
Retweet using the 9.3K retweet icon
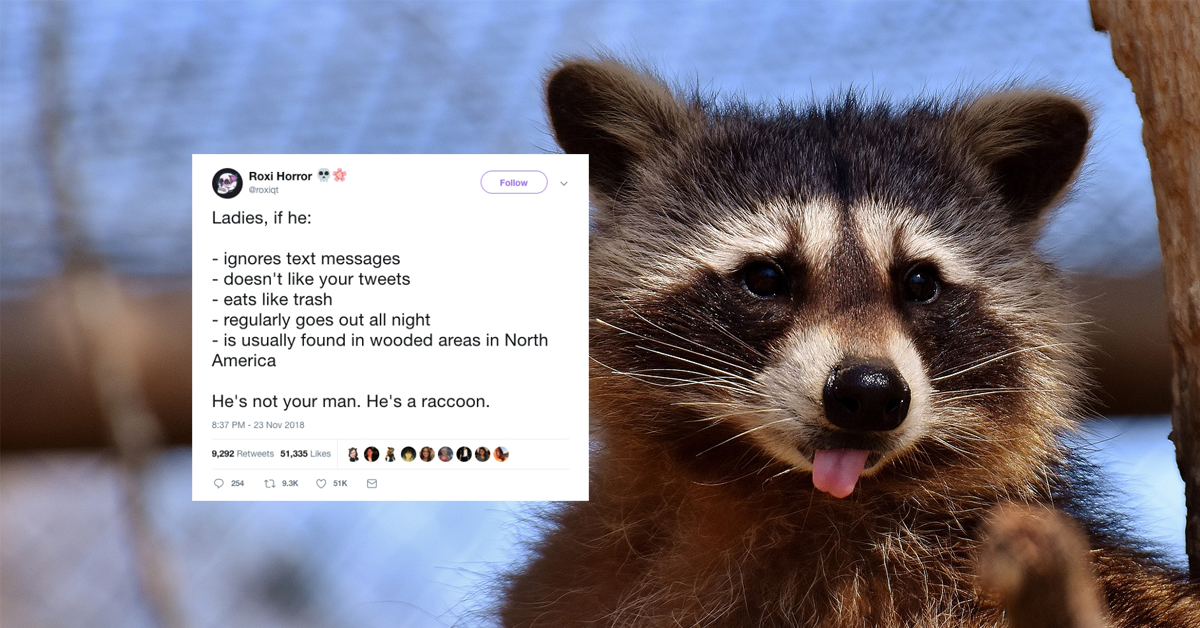(269, 483)
